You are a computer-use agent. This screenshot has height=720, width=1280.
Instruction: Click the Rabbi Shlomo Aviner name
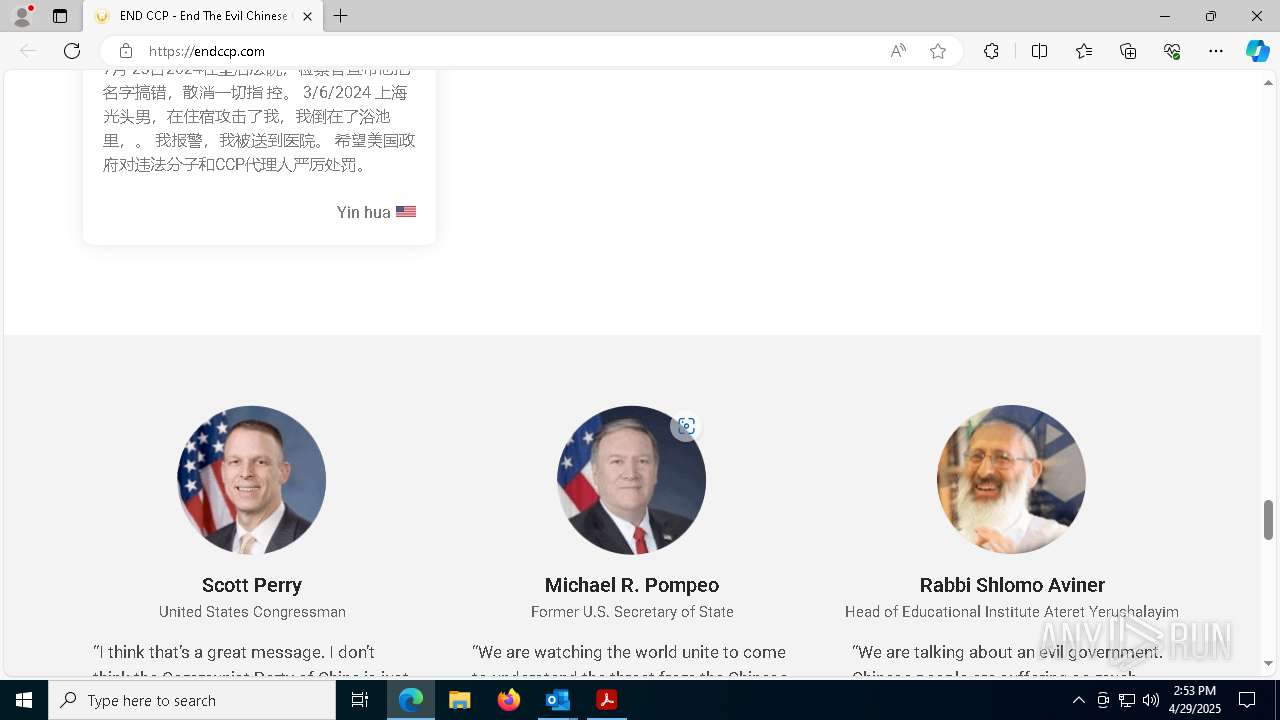pos(1012,585)
